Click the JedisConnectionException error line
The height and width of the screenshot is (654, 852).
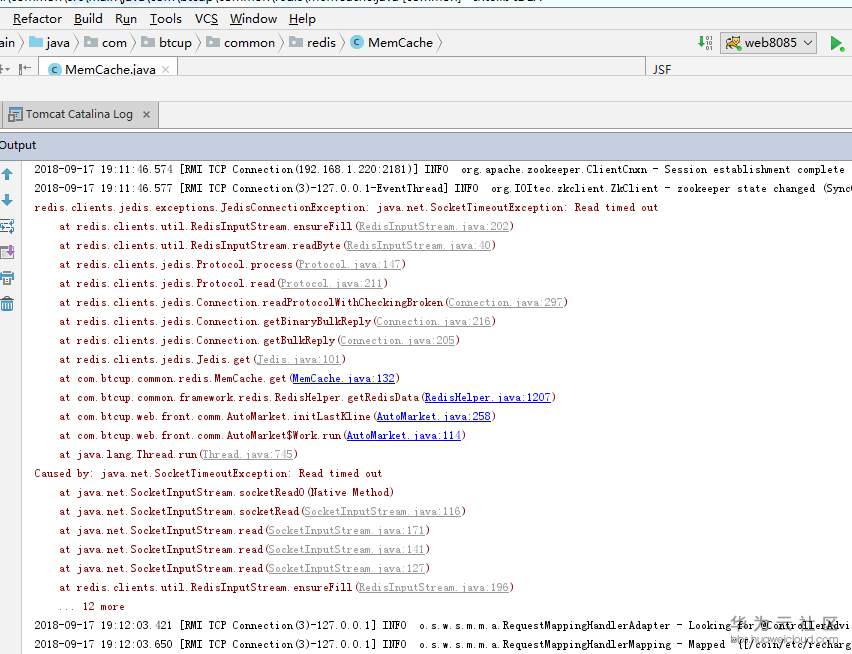point(346,207)
